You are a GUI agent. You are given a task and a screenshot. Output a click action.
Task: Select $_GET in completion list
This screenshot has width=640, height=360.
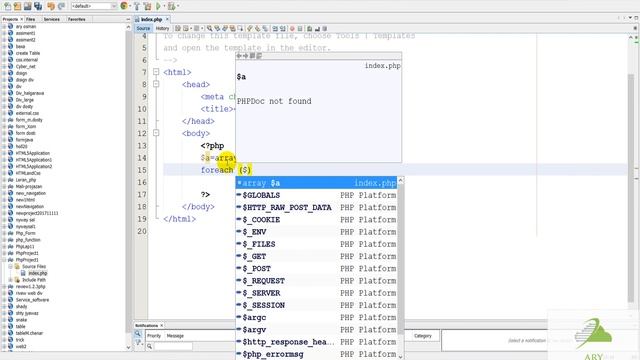tap(316, 256)
